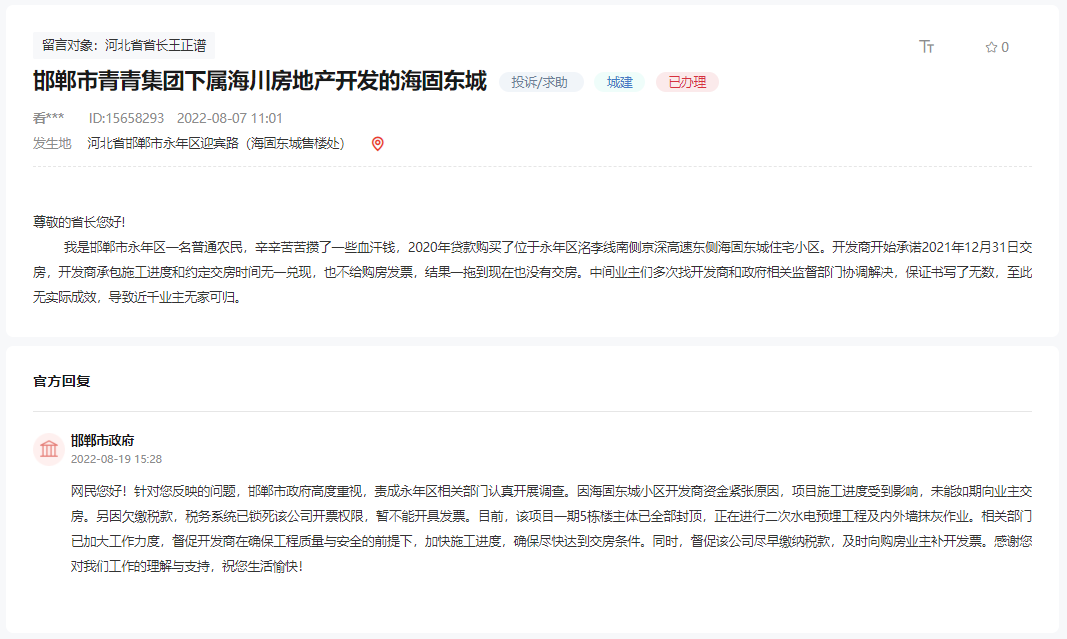The width and height of the screenshot is (1067, 639).
Task: Click the complaint line starting 我是邯郸市永年区
Action: point(548,247)
